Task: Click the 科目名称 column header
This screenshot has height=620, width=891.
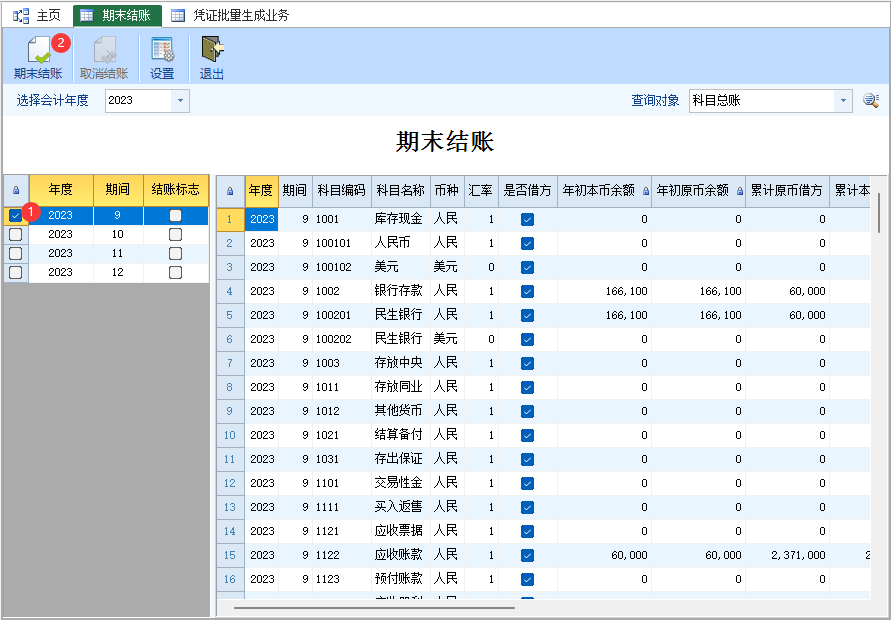Action: pos(400,191)
